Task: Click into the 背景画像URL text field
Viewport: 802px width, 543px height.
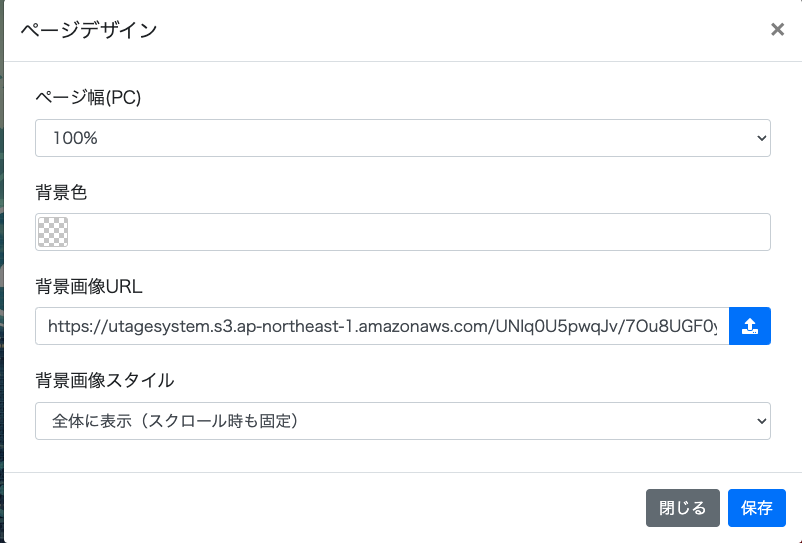Action: (381, 326)
